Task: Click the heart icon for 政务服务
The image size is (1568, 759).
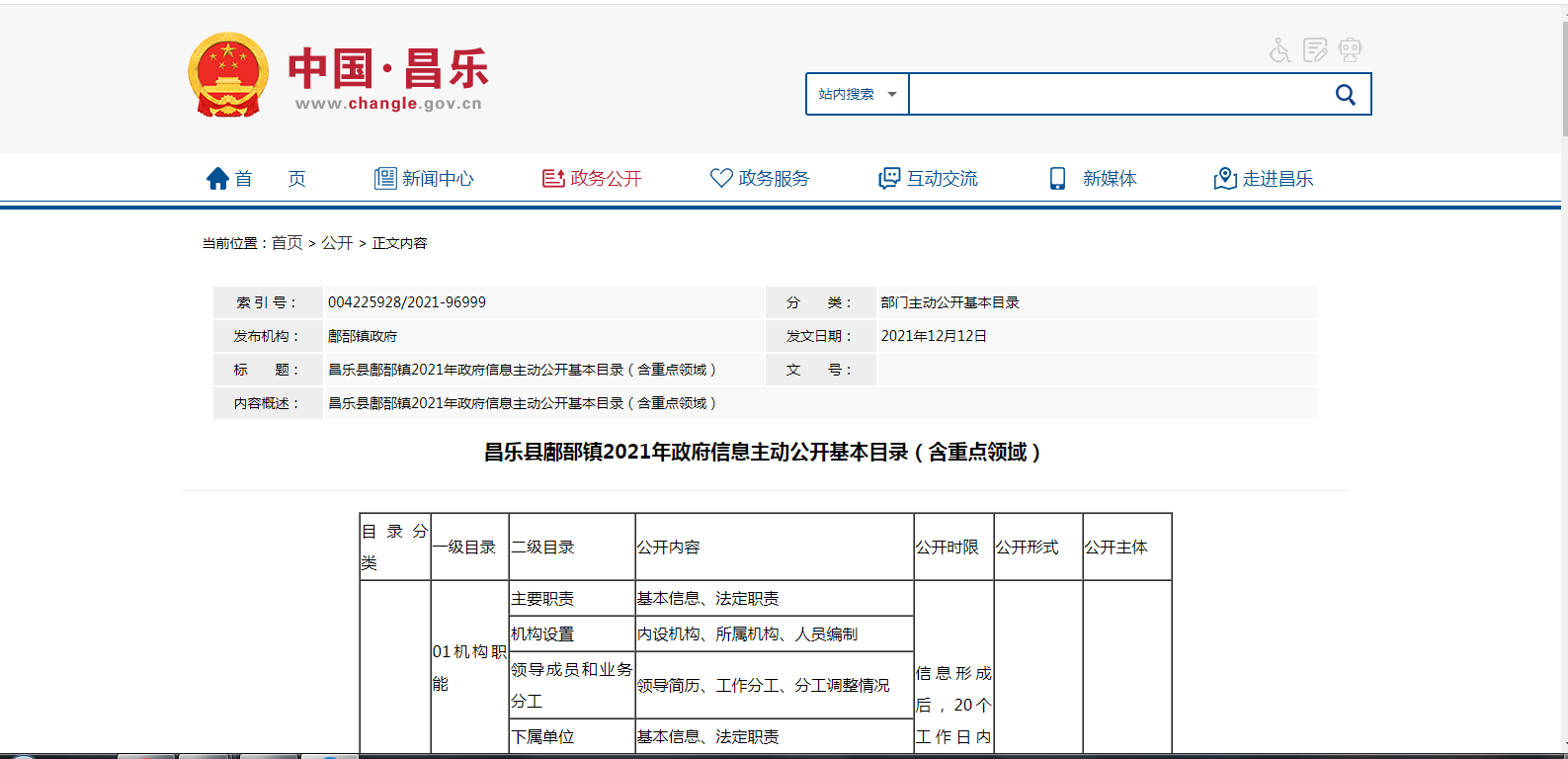Action: pos(721,178)
